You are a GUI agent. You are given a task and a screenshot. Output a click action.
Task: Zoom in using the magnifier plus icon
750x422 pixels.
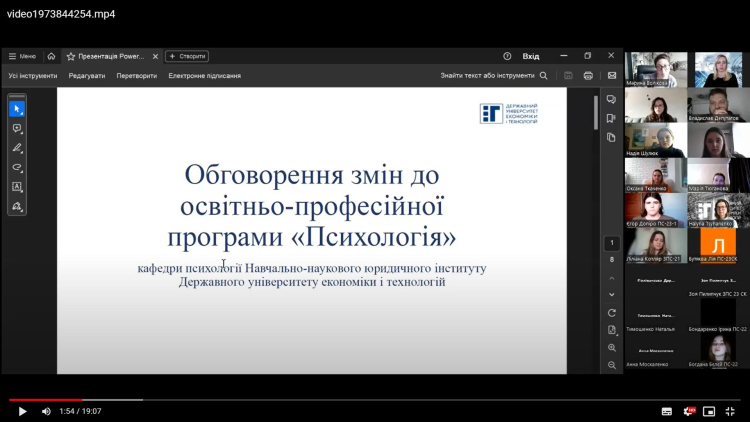(612, 348)
